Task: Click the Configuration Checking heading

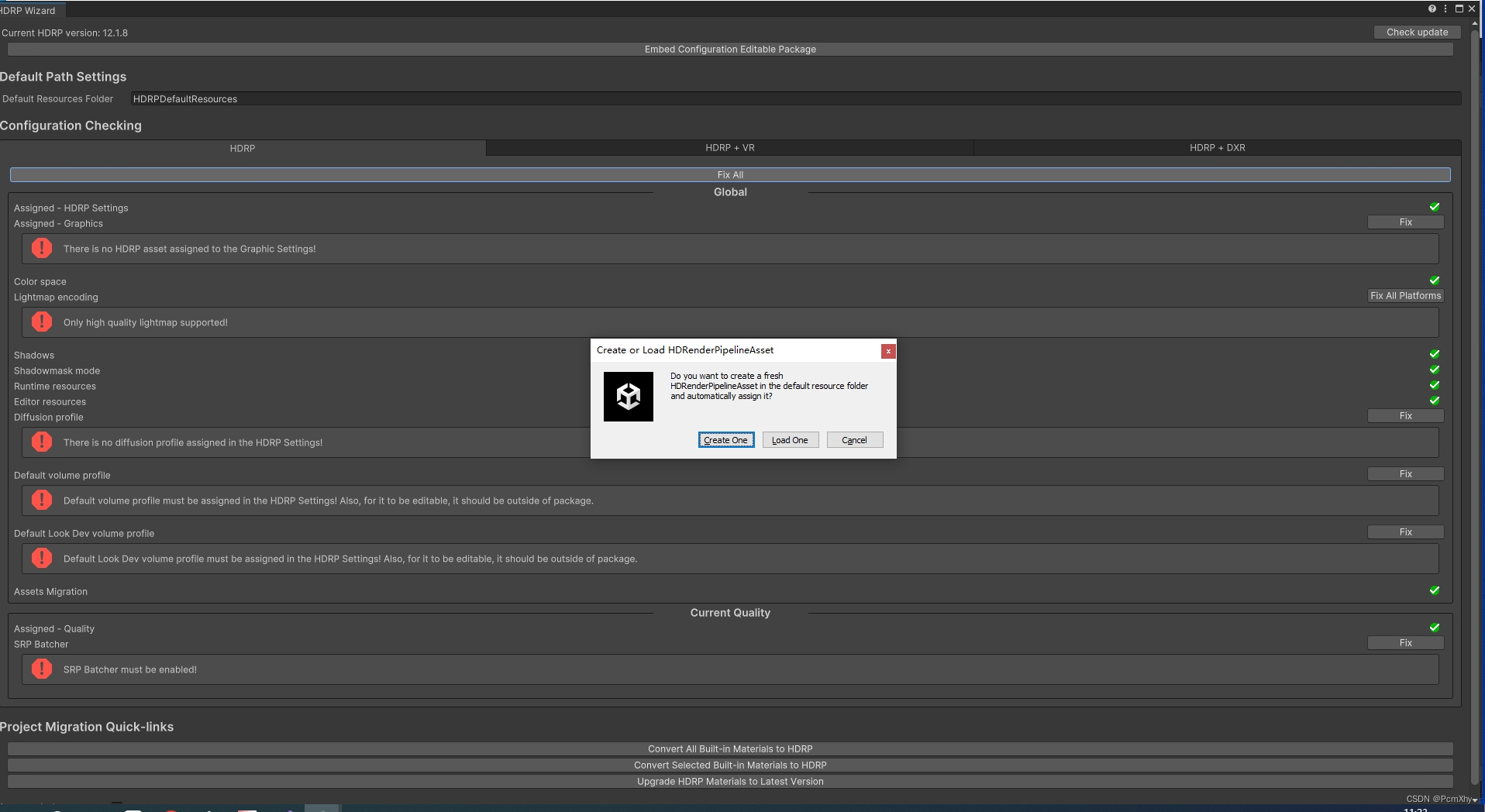Action: (x=71, y=126)
